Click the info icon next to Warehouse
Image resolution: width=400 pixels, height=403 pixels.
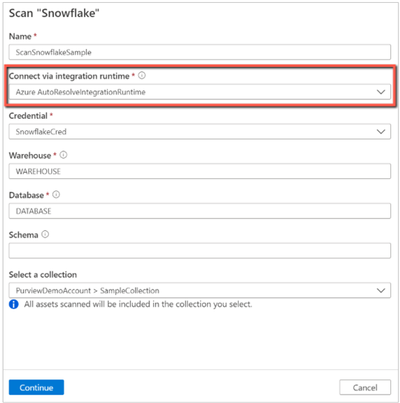coord(63,155)
